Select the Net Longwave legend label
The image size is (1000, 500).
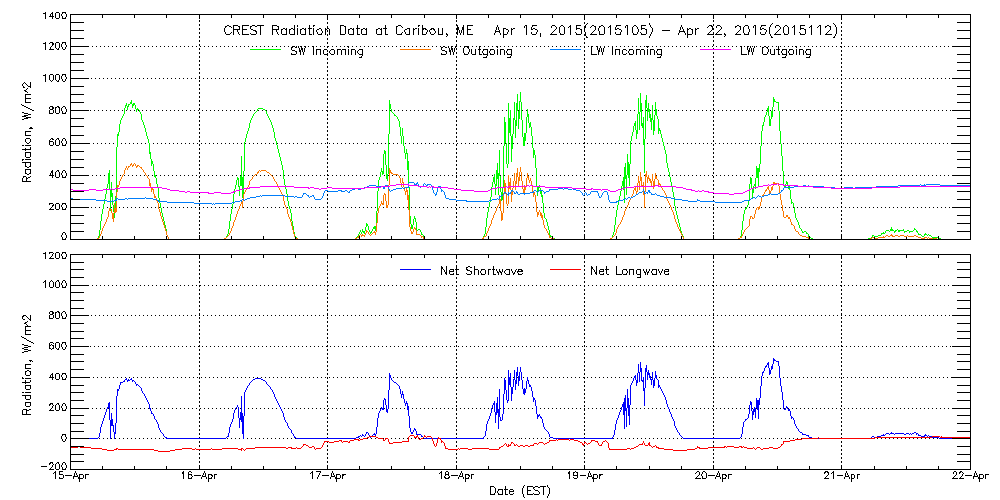pos(630,271)
